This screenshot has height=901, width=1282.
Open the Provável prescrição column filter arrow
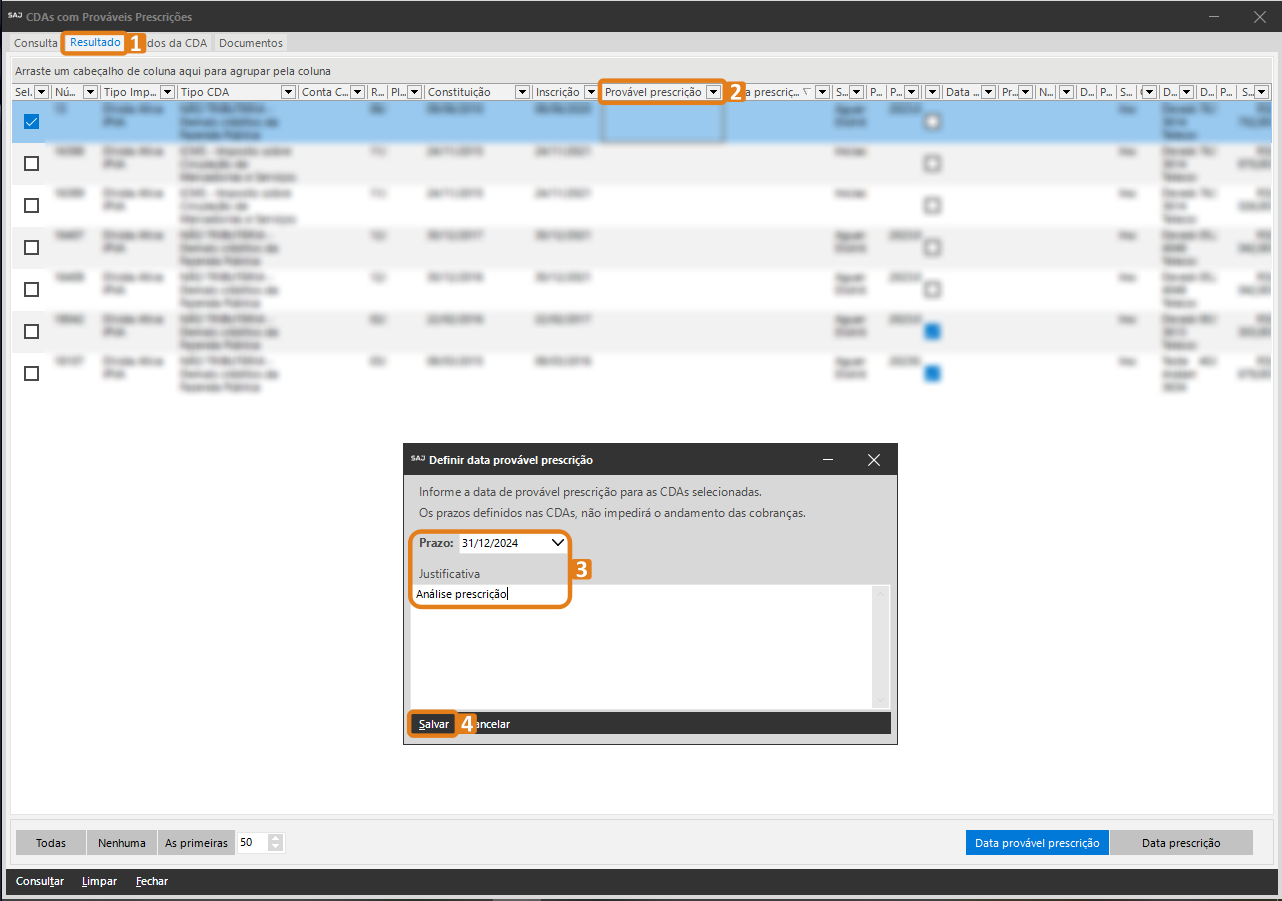tap(713, 92)
